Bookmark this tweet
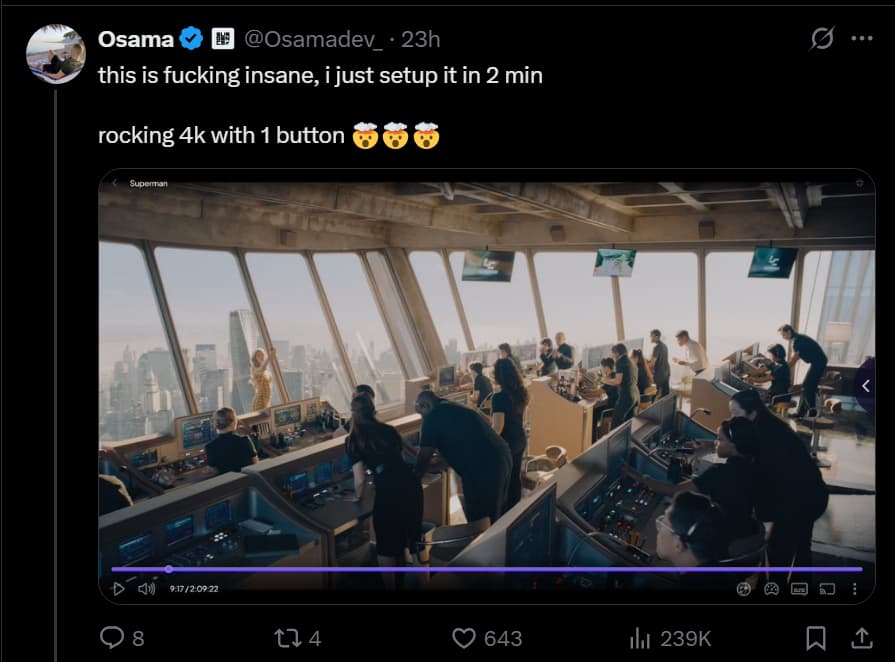 coord(816,638)
